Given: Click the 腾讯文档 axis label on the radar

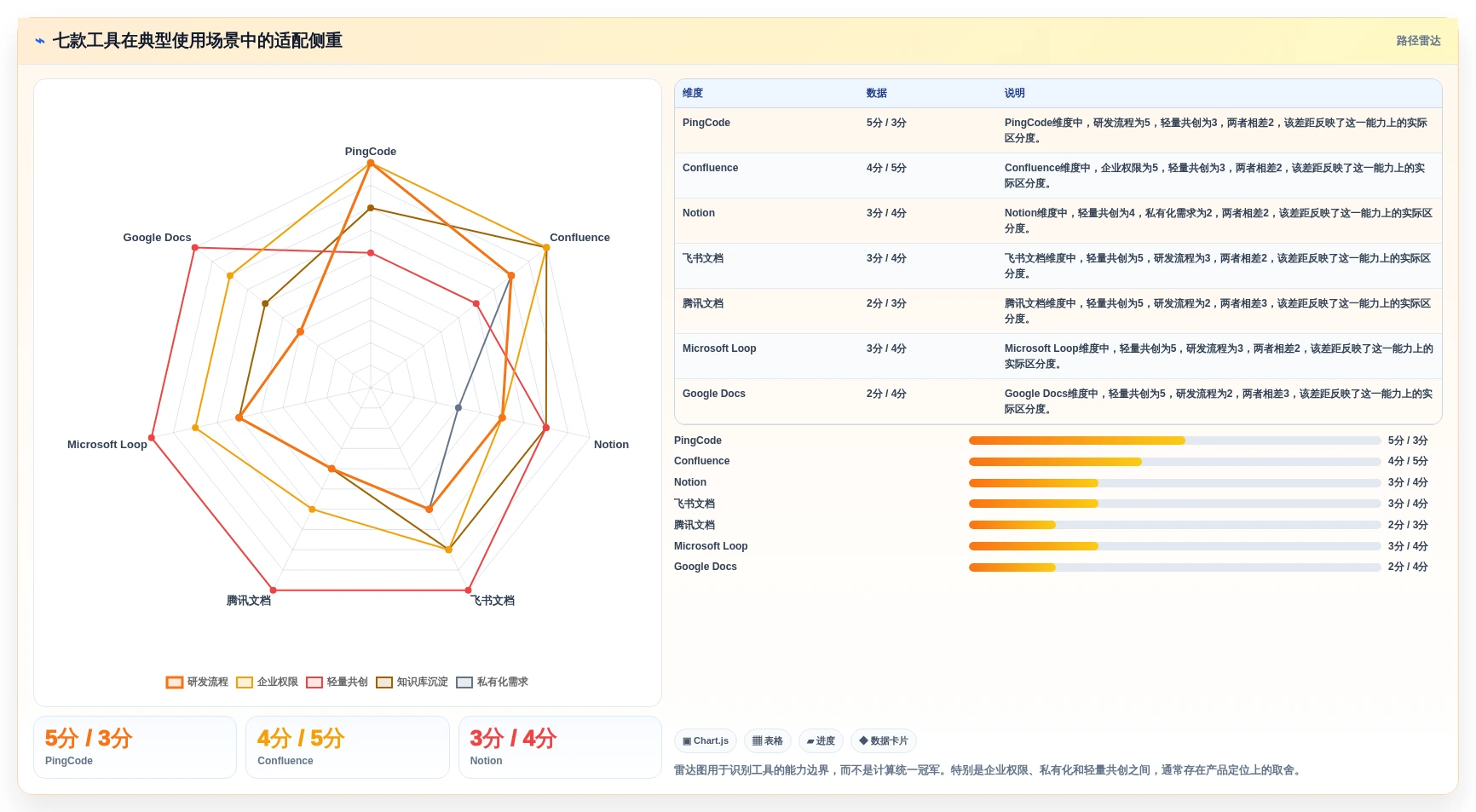Looking at the screenshot, I should click(249, 601).
